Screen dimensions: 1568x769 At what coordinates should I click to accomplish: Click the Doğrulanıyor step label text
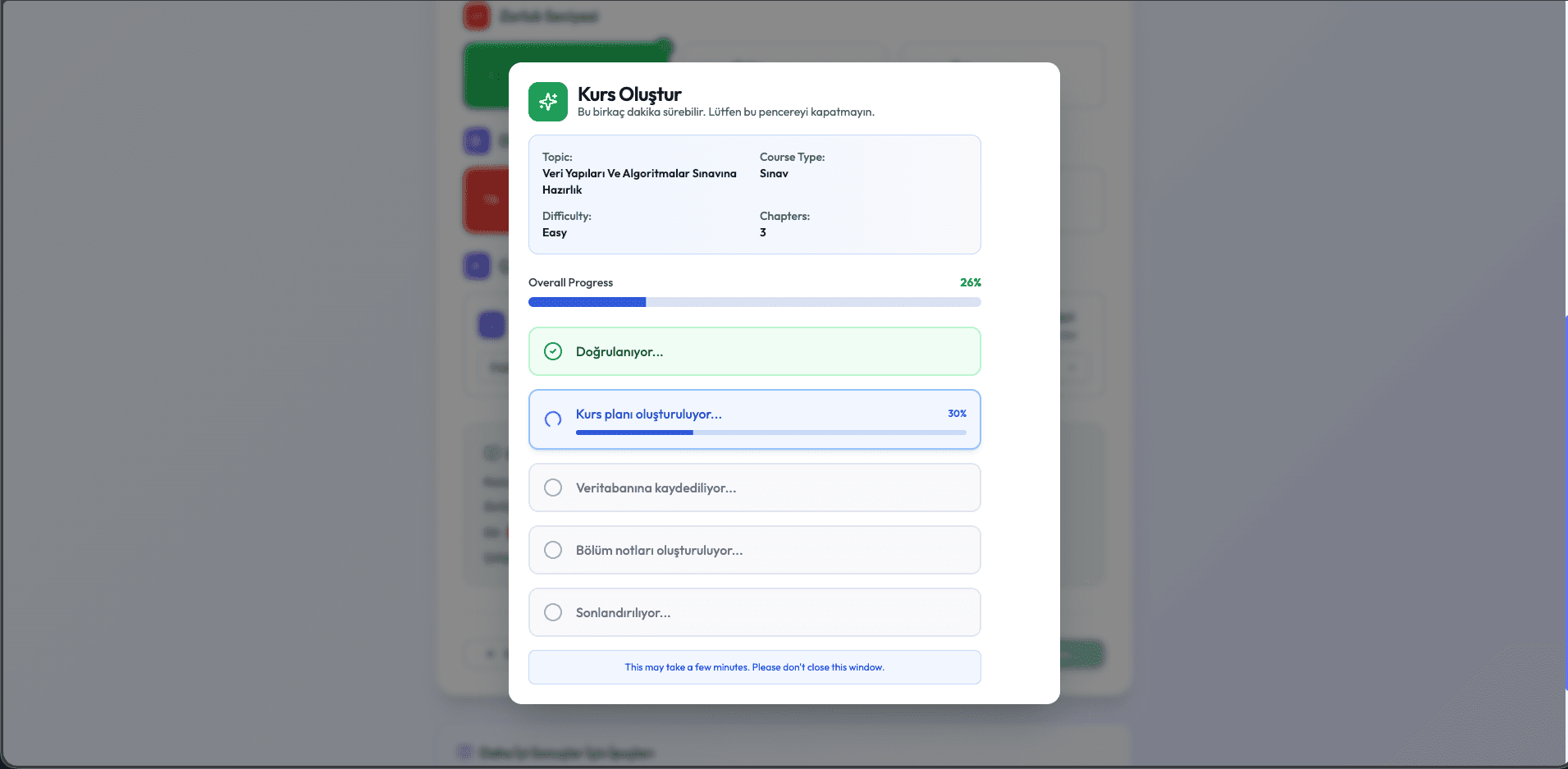tap(619, 352)
